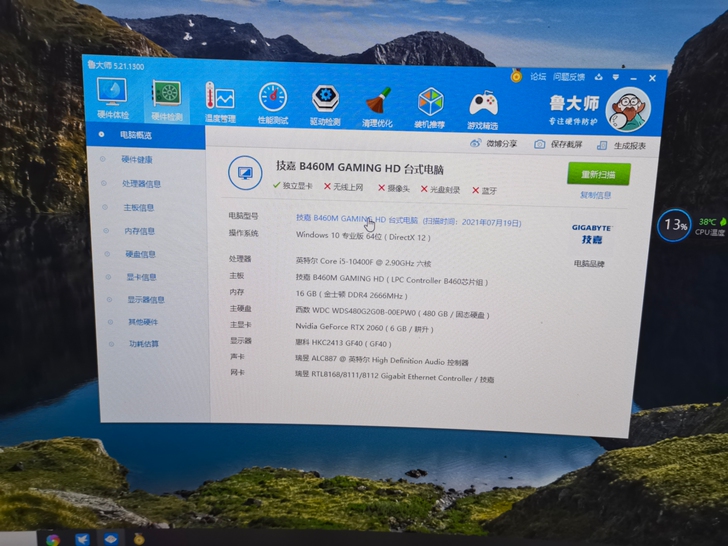
Task: Select 显示器信息 in the sidebar
Action: [146, 300]
